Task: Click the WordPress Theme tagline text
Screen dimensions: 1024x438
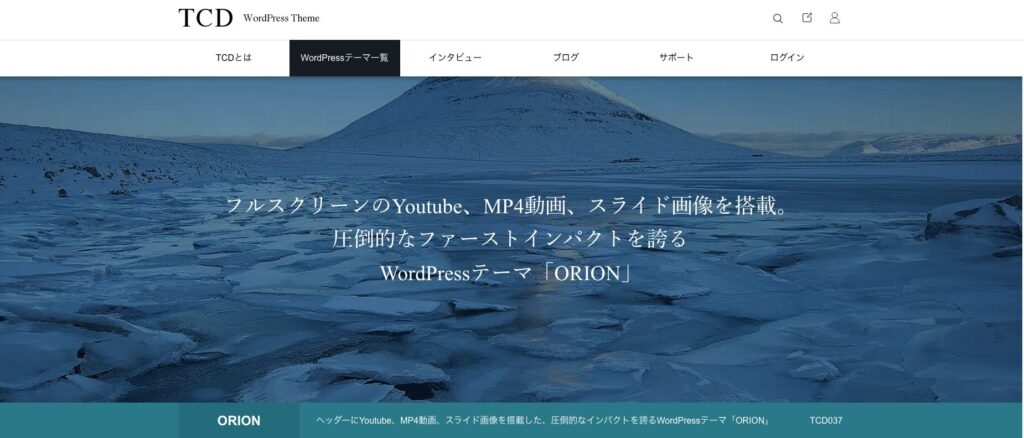Action: (x=281, y=18)
